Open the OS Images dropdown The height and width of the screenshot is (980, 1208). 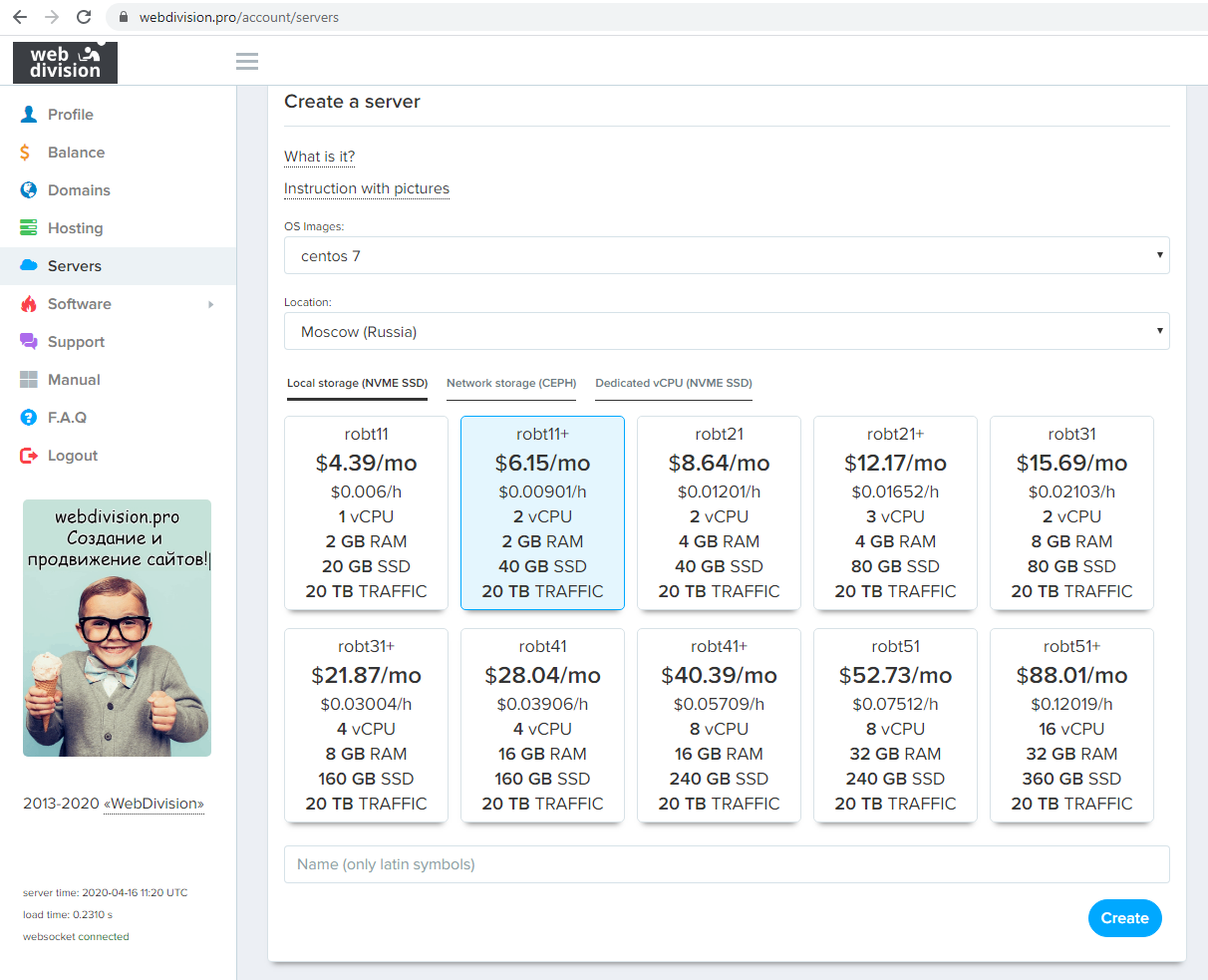point(727,256)
